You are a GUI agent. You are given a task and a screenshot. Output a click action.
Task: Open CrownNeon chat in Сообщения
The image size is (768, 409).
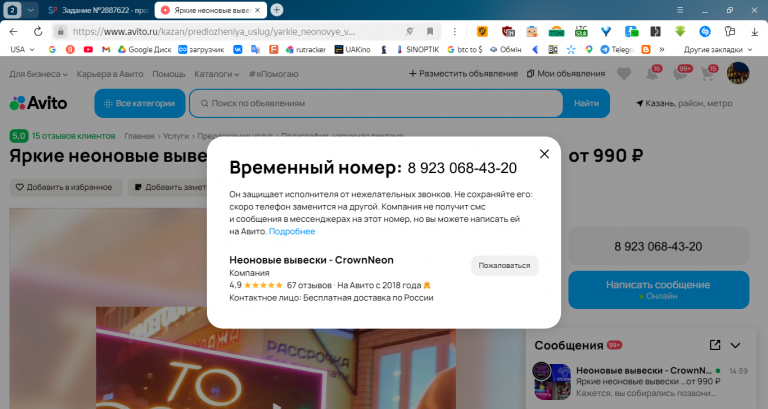[x=641, y=381]
